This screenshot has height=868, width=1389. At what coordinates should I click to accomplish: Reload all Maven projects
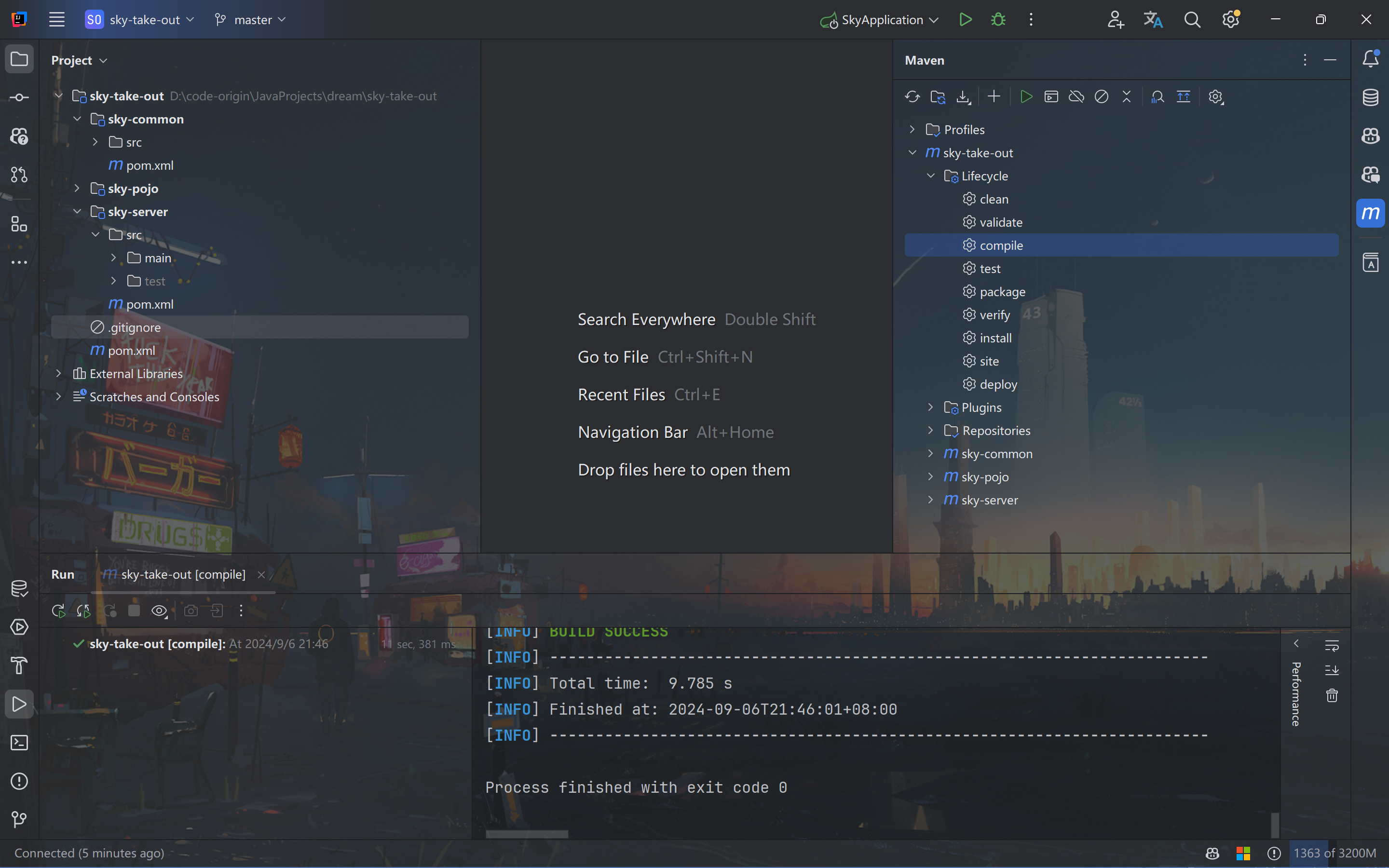(x=912, y=96)
